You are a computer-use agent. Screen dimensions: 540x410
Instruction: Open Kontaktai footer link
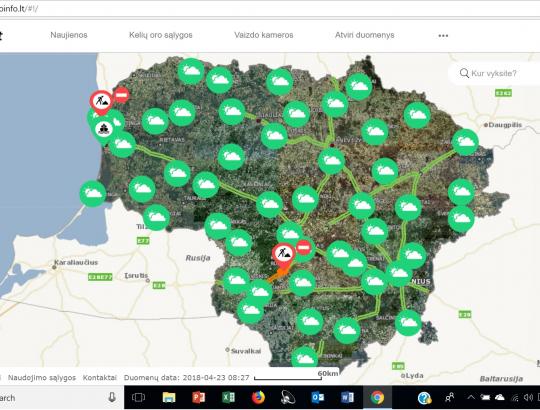[100, 378]
